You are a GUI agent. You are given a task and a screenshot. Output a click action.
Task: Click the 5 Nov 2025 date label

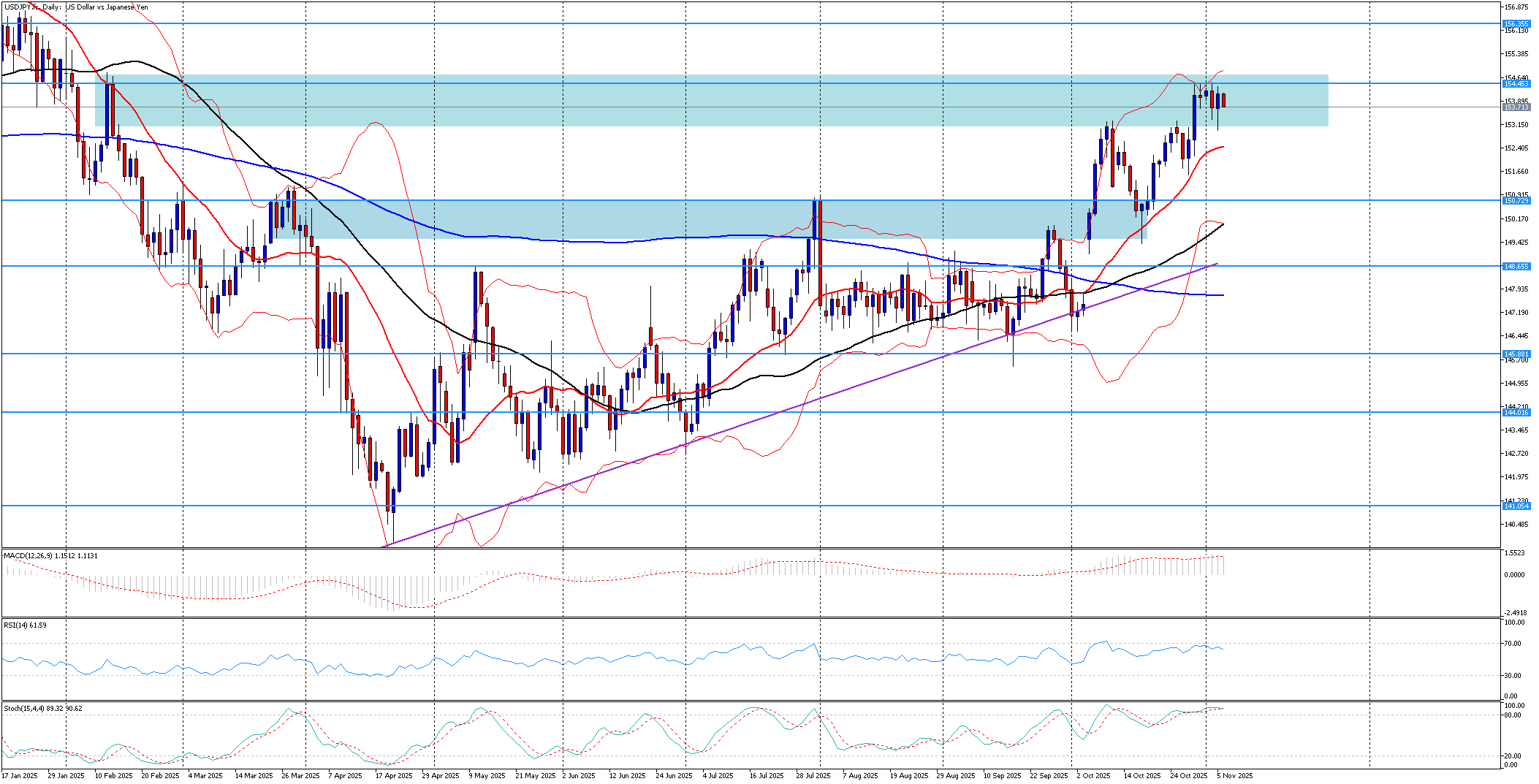[1235, 776]
